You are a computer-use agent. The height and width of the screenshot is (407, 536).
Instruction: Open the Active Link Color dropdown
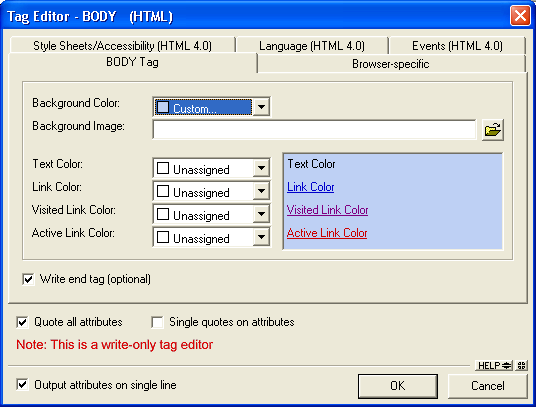point(262,237)
